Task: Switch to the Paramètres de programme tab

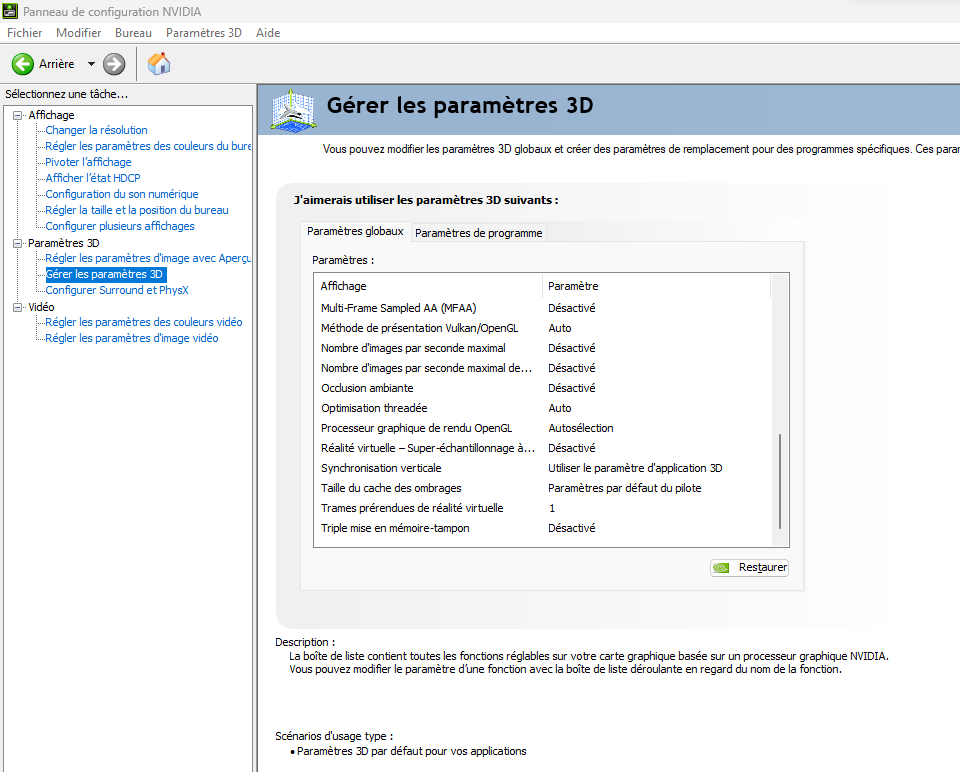Action: [478, 233]
